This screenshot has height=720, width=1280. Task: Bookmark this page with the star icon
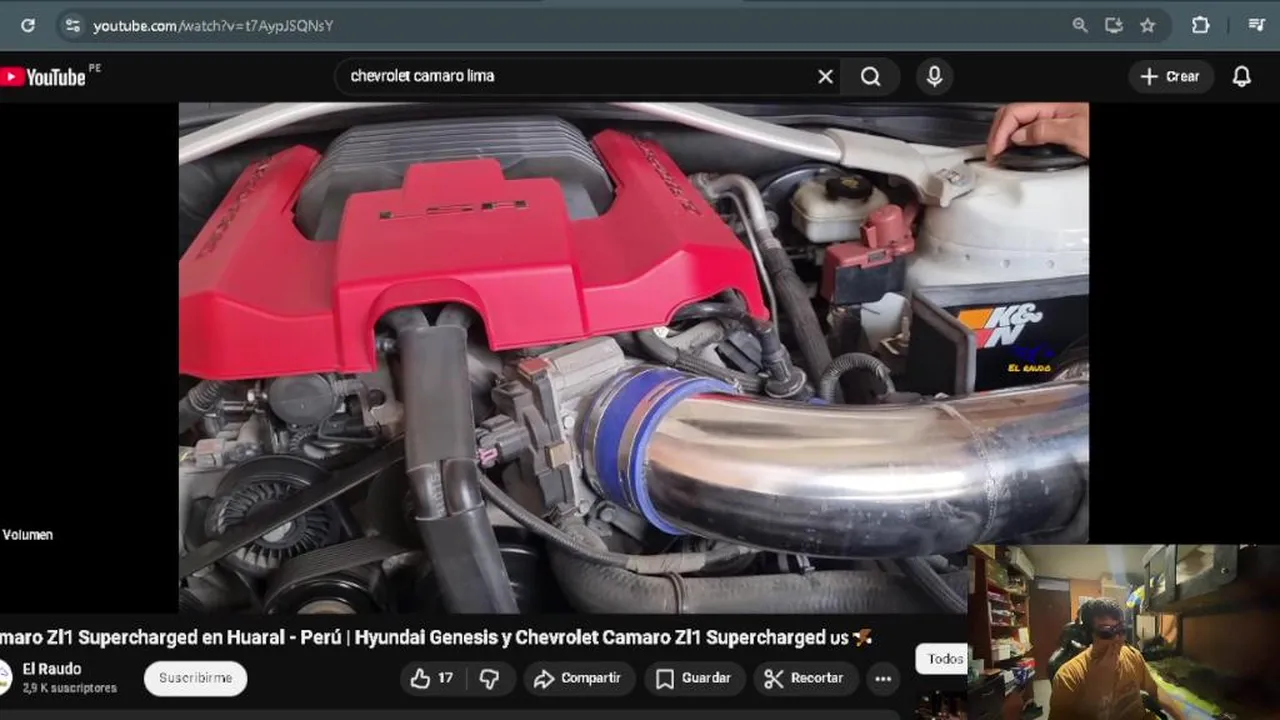click(x=1148, y=26)
